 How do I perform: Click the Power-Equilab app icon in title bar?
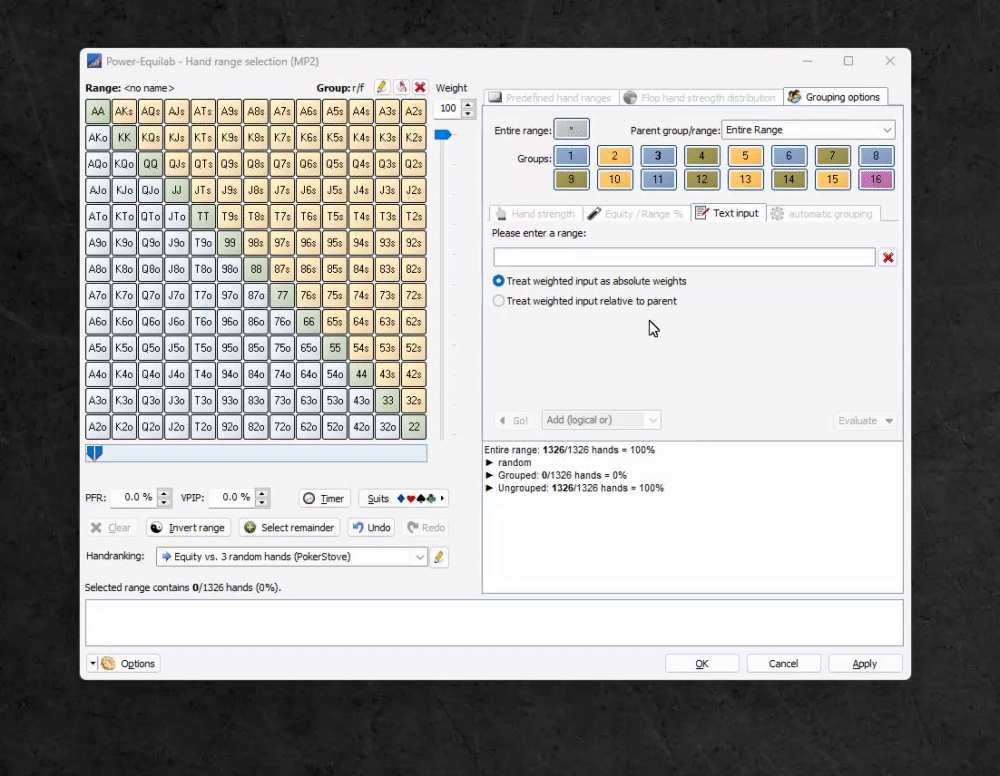[94, 61]
